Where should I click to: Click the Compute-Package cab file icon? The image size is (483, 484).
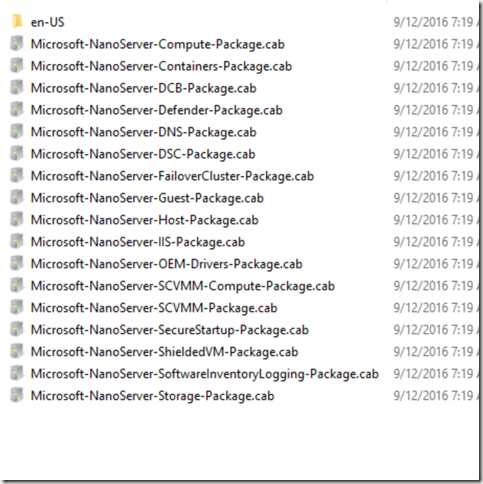[x=17, y=44]
